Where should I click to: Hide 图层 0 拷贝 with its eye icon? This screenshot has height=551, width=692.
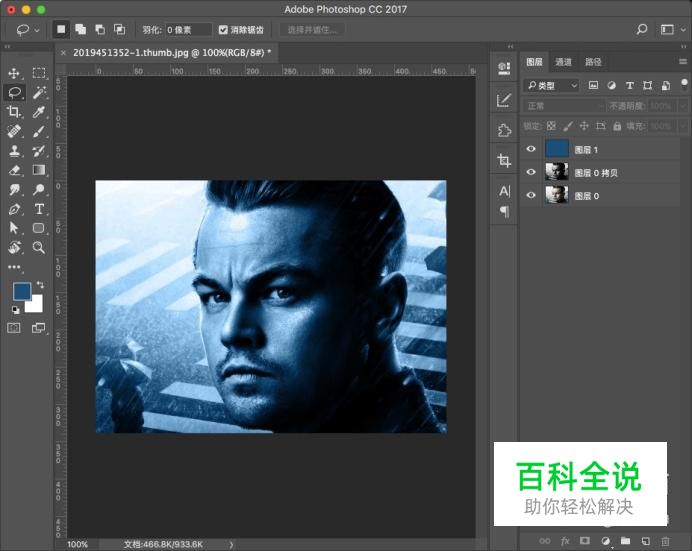click(x=531, y=172)
